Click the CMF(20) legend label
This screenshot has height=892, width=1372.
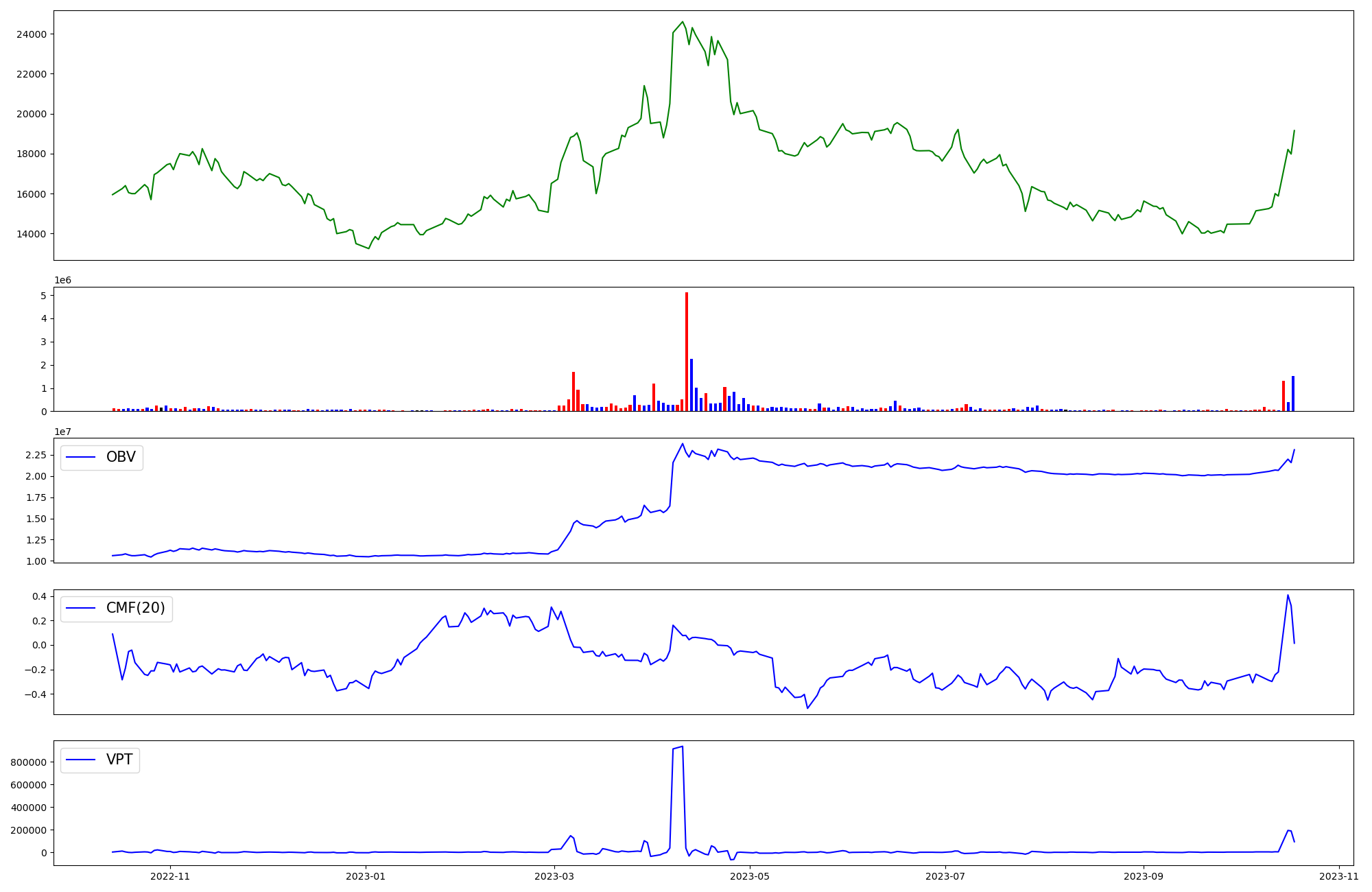click(135, 608)
